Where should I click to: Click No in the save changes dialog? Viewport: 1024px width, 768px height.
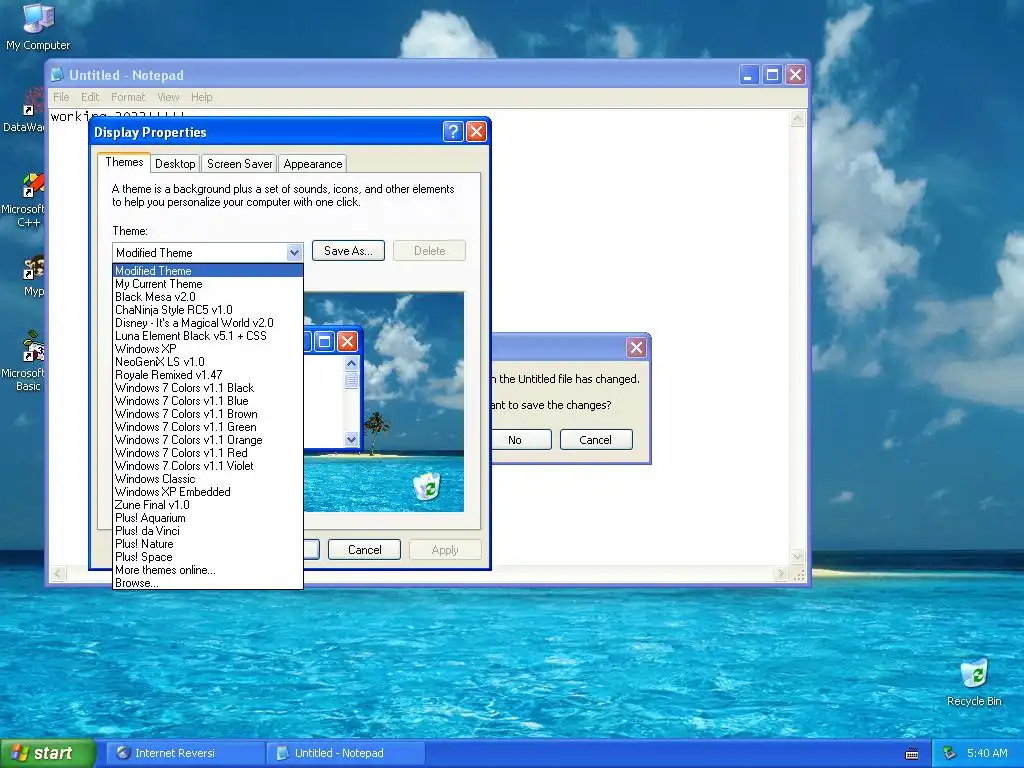pyautogui.click(x=521, y=440)
